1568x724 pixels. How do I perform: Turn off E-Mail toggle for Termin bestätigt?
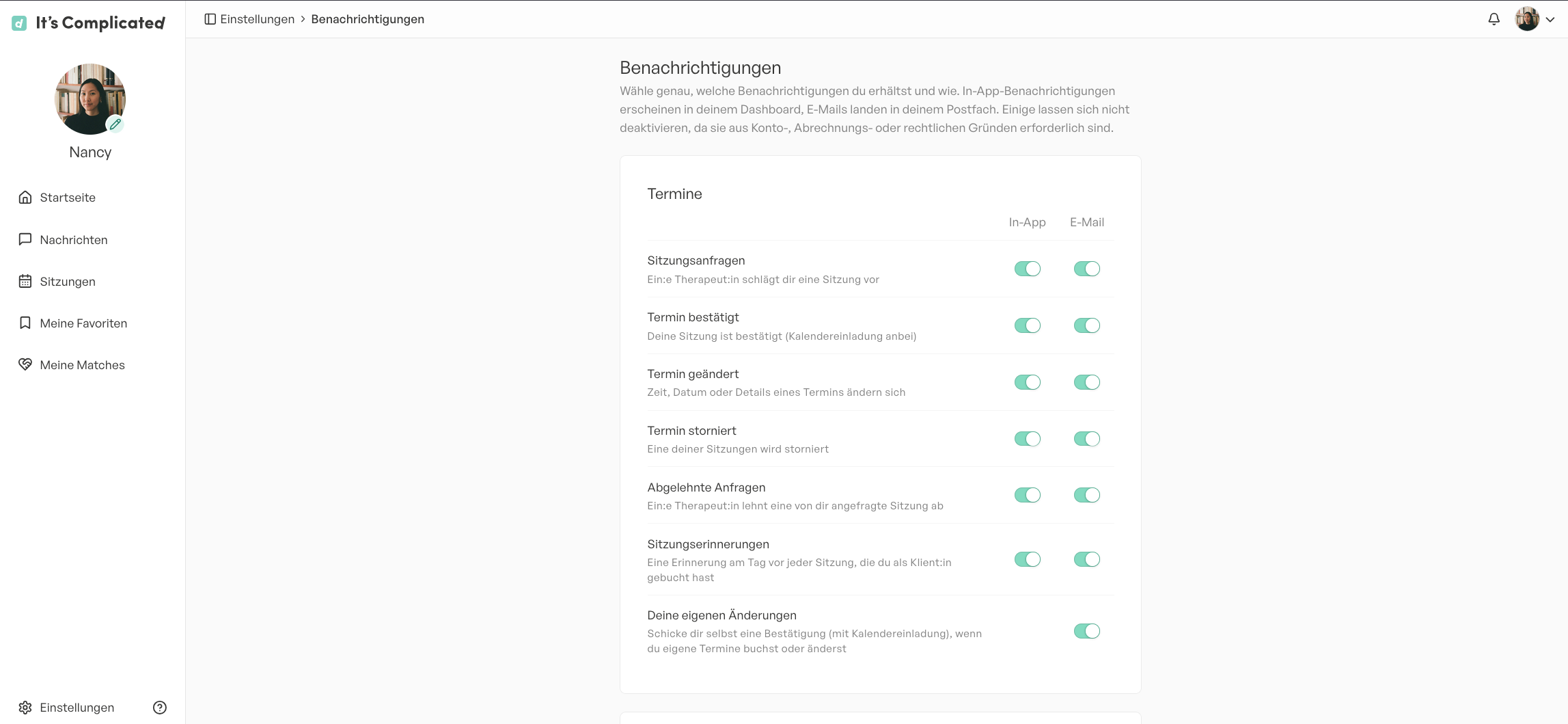(x=1086, y=325)
